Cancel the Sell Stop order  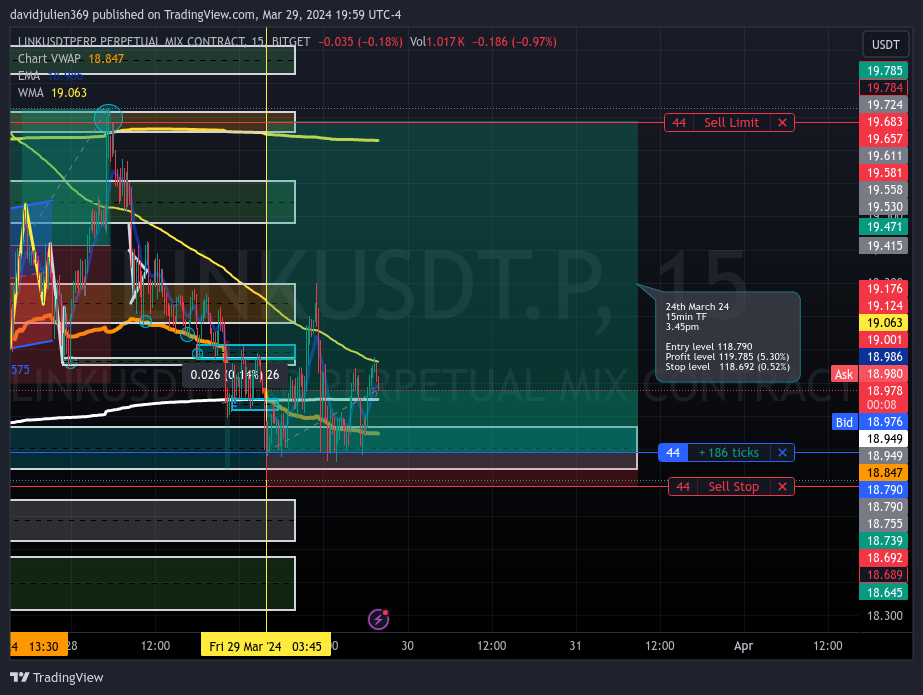click(x=782, y=487)
